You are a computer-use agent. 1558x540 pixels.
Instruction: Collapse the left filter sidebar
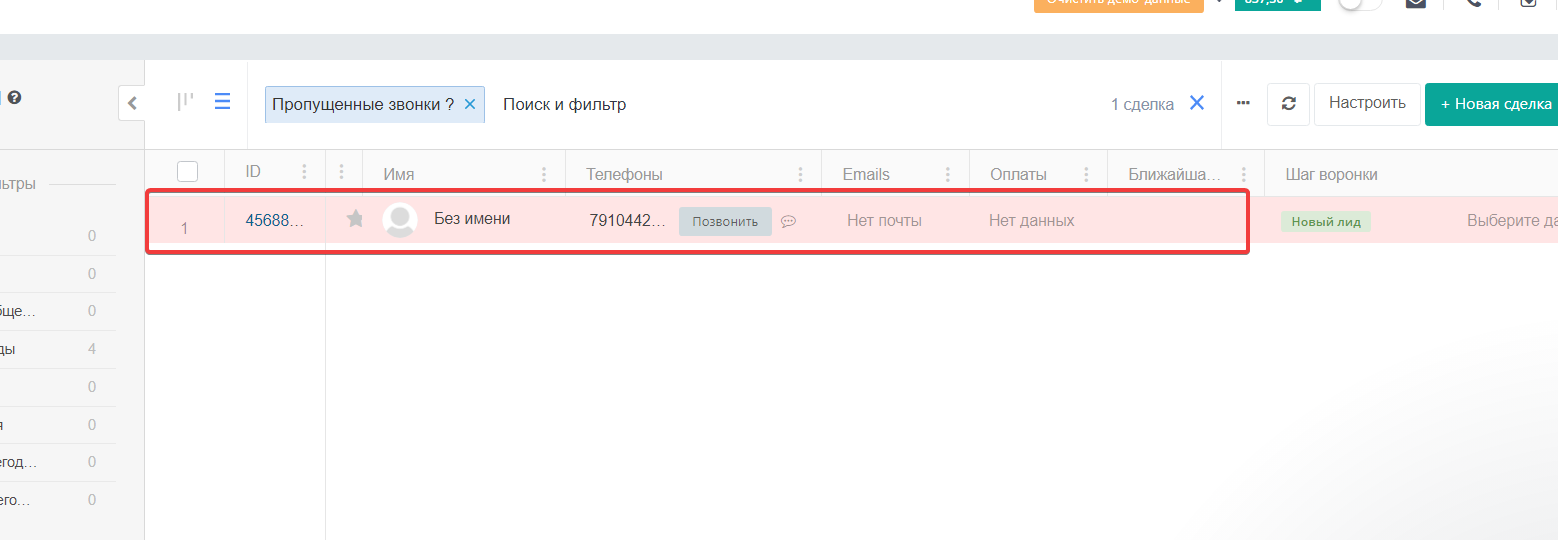(x=132, y=103)
